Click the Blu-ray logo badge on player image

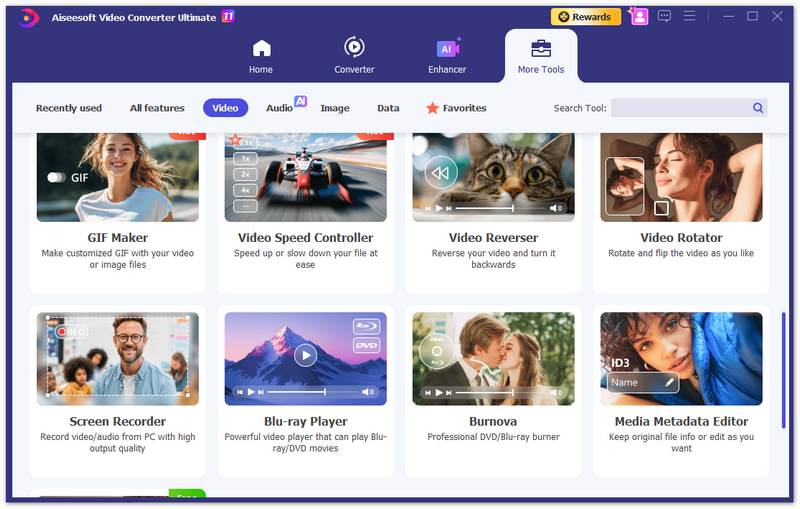[366, 326]
